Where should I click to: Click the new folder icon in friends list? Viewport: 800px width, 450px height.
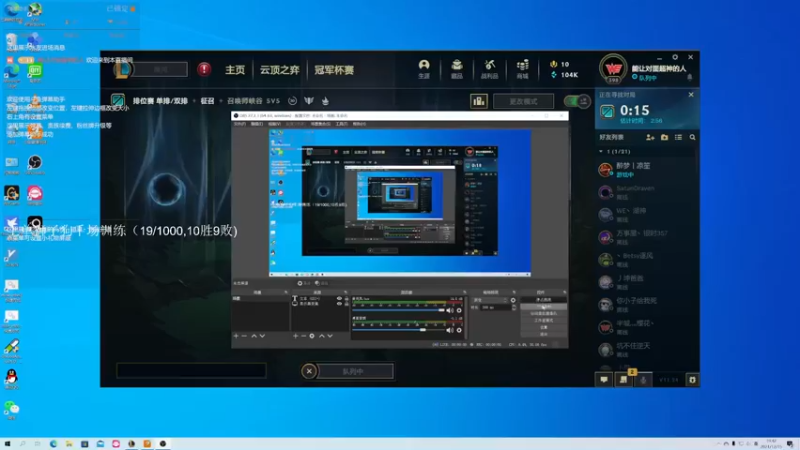[664, 137]
